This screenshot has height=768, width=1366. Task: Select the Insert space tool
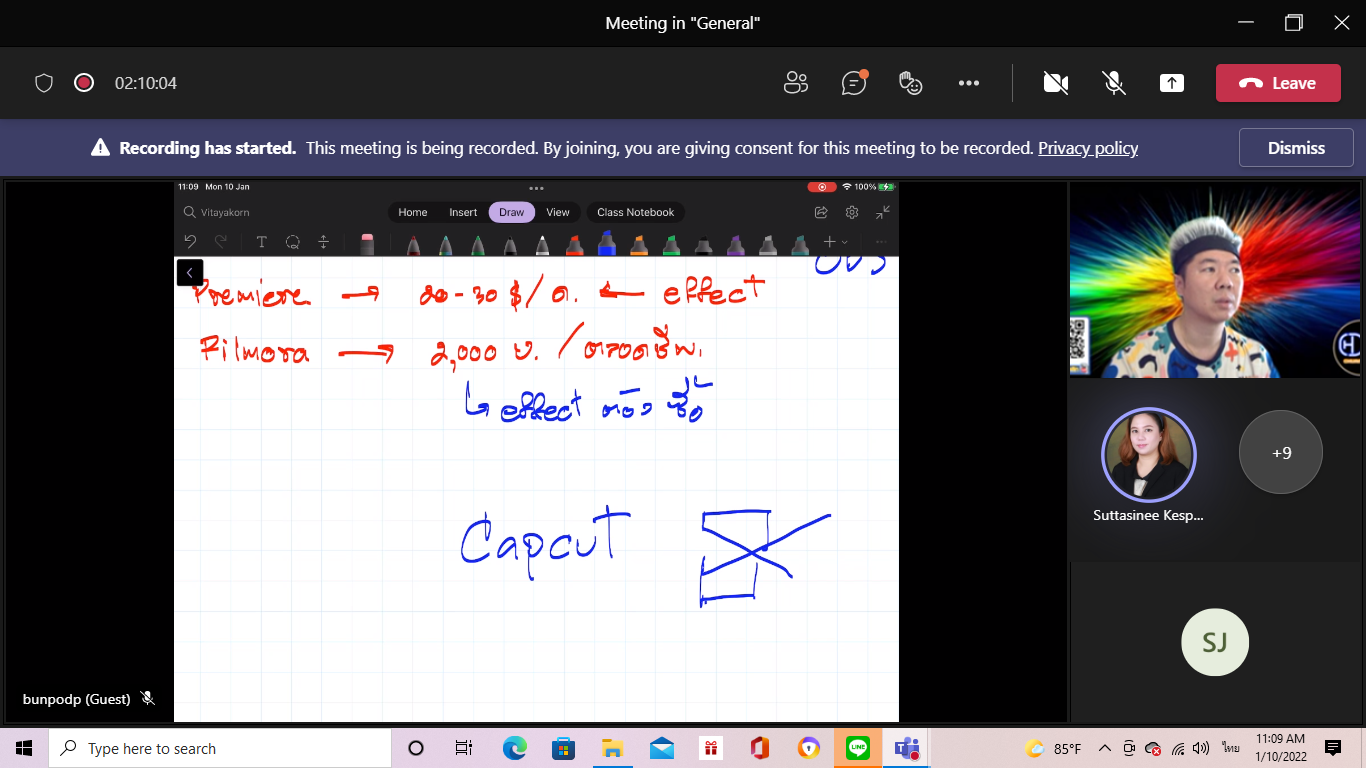323,242
